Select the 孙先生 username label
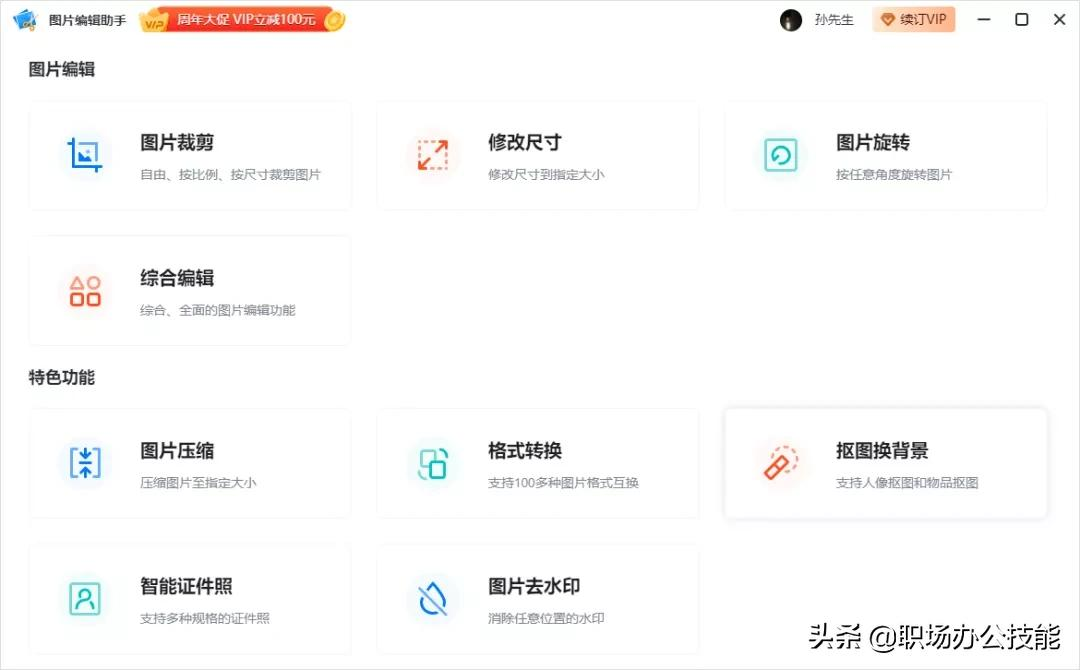Image resolution: width=1080 pixels, height=670 pixels. click(x=834, y=20)
